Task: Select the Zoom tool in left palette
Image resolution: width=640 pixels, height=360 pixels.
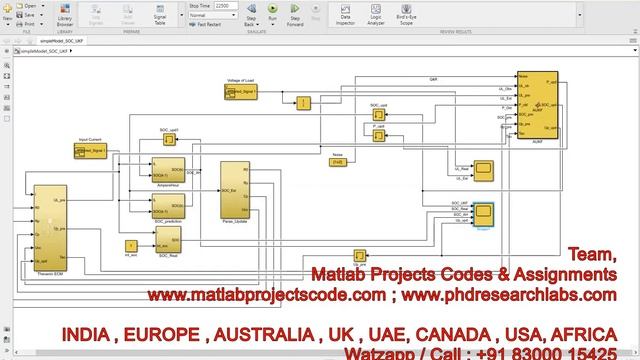Action: (7, 65)
